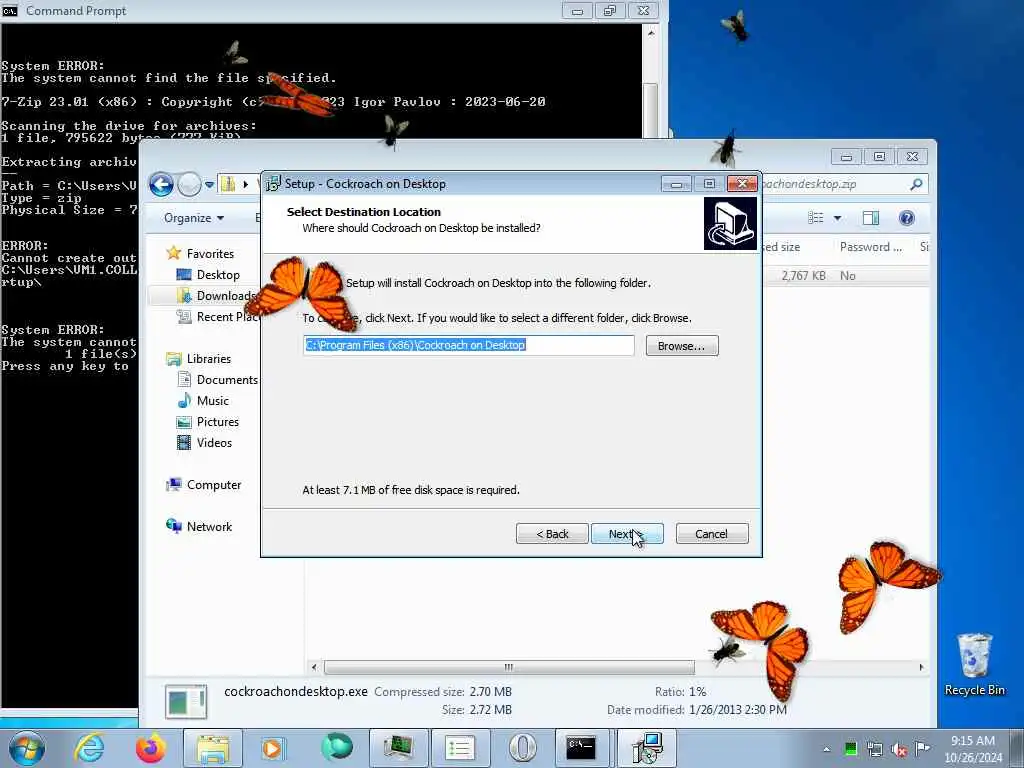Cancel the Cockroach on Desktop setup
The height and width of the screenshot is (768, 1024).
(712, 534)
